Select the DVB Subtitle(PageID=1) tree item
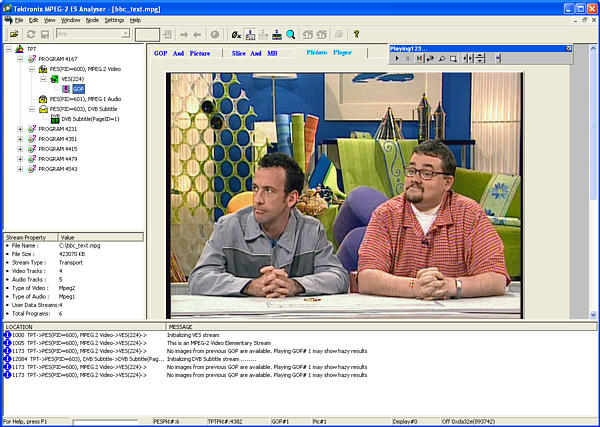The height and width of the screenshot is (427, 600). click(90, 119)
